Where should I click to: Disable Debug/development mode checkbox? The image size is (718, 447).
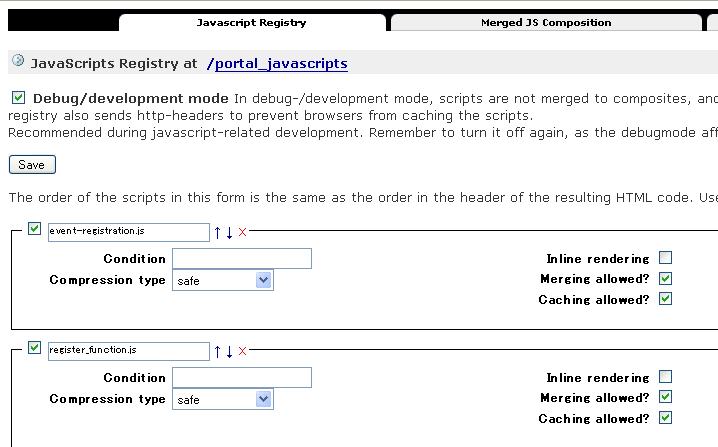point(18,98)
